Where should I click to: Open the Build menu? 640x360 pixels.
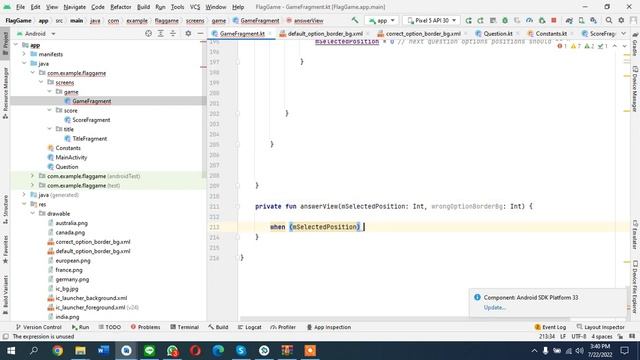coord(143,7)
